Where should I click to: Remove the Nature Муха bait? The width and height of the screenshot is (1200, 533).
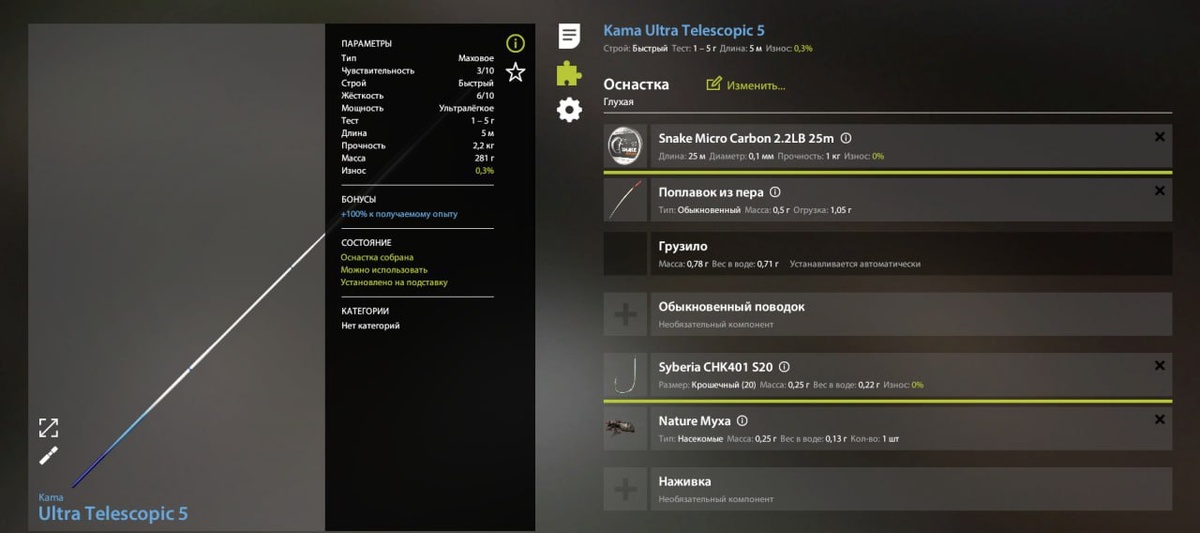point(1159,420)
